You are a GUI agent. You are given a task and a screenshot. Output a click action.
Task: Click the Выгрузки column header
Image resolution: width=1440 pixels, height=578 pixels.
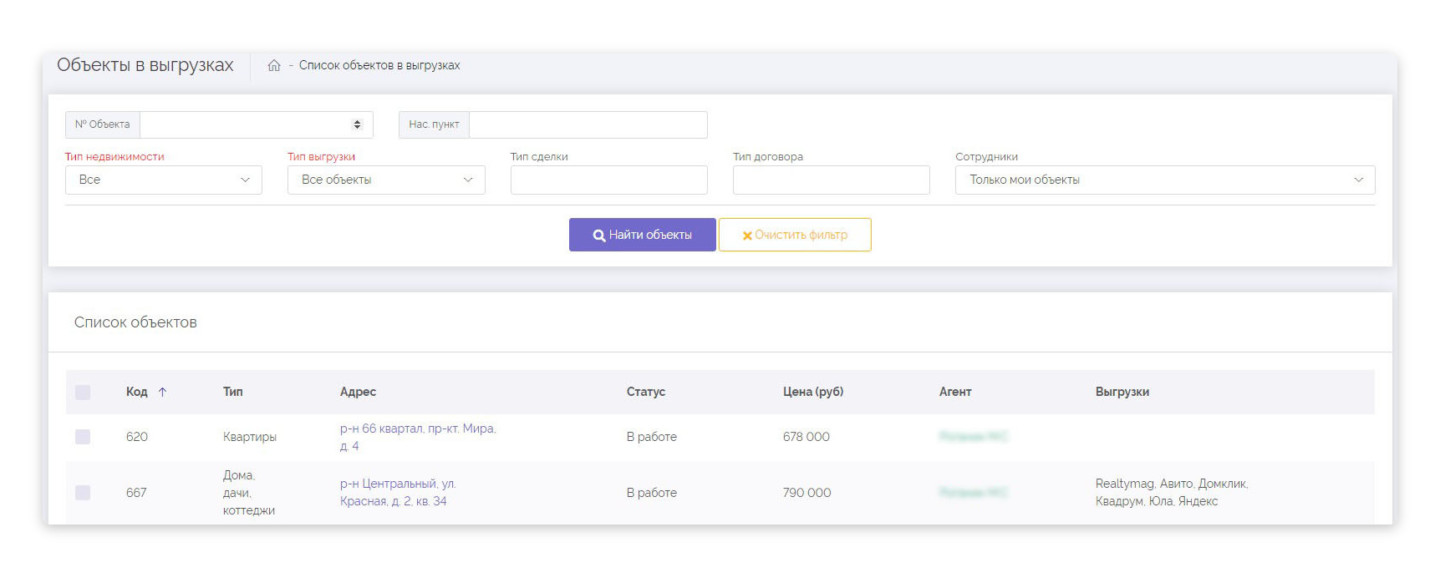[1122, 392]
